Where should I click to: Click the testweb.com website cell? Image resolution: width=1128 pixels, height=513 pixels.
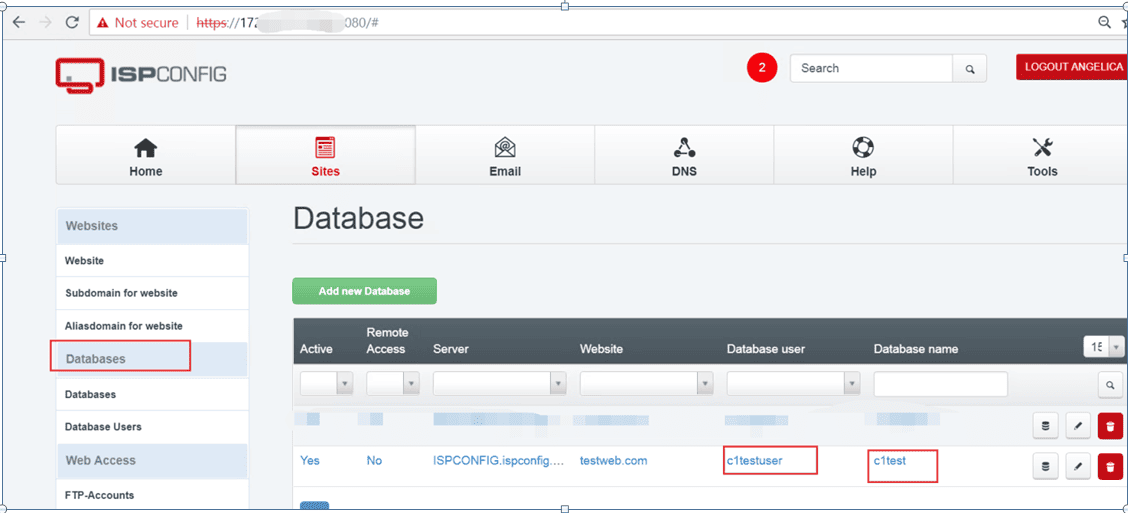[x=614, y=460]
